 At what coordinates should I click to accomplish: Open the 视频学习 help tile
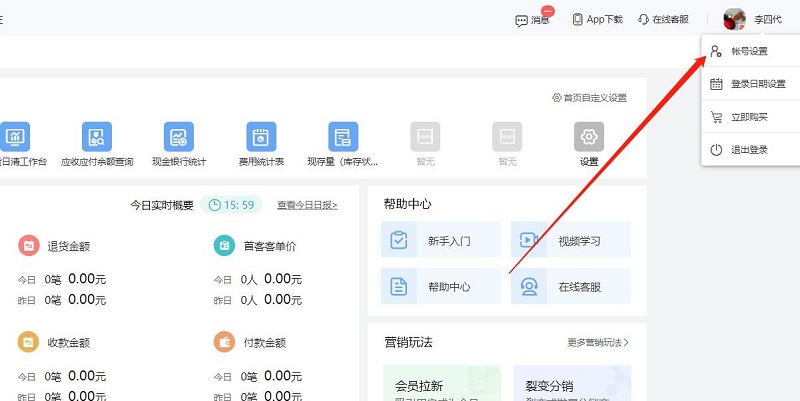(571, 240)
